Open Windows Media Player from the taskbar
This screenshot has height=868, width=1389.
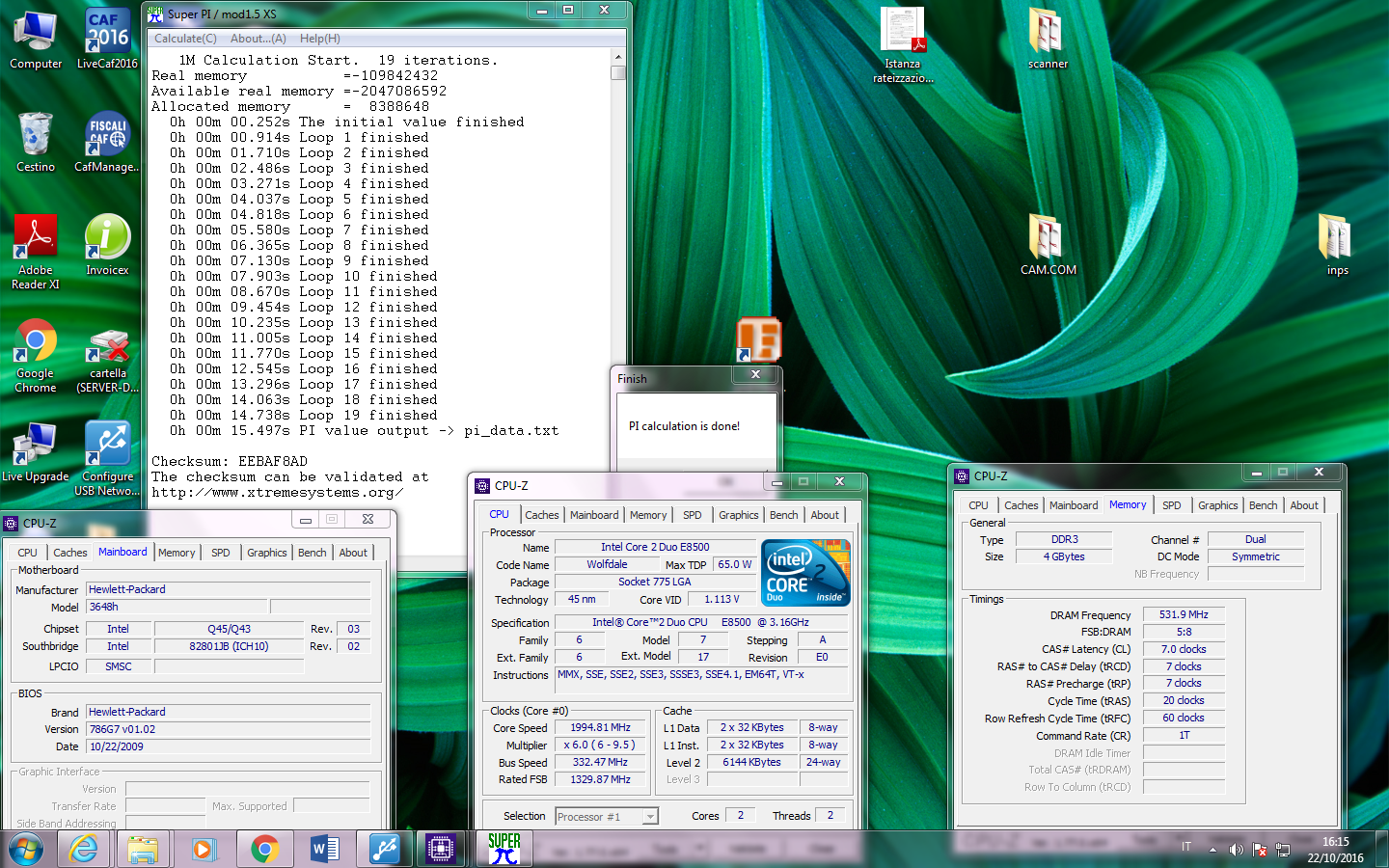click(x=203, y=849)
